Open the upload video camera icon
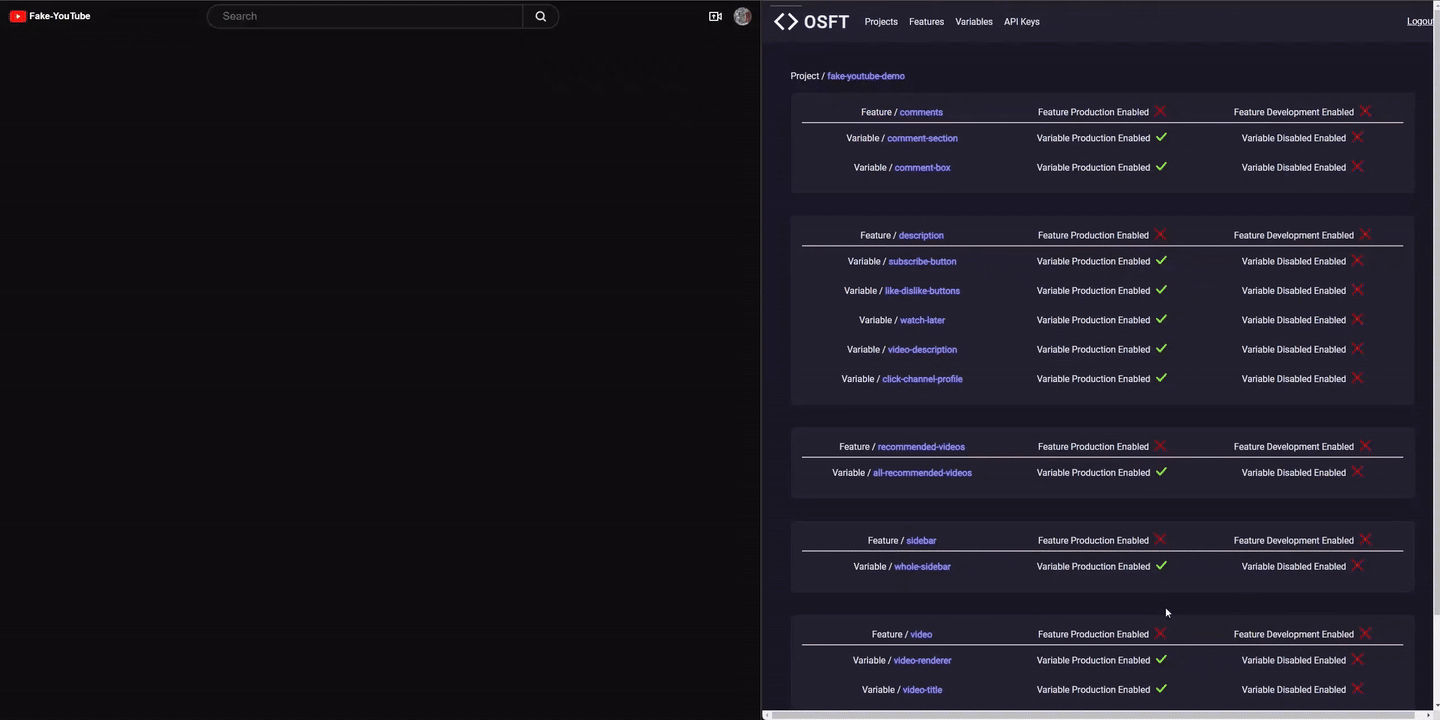 coord(715,16)
